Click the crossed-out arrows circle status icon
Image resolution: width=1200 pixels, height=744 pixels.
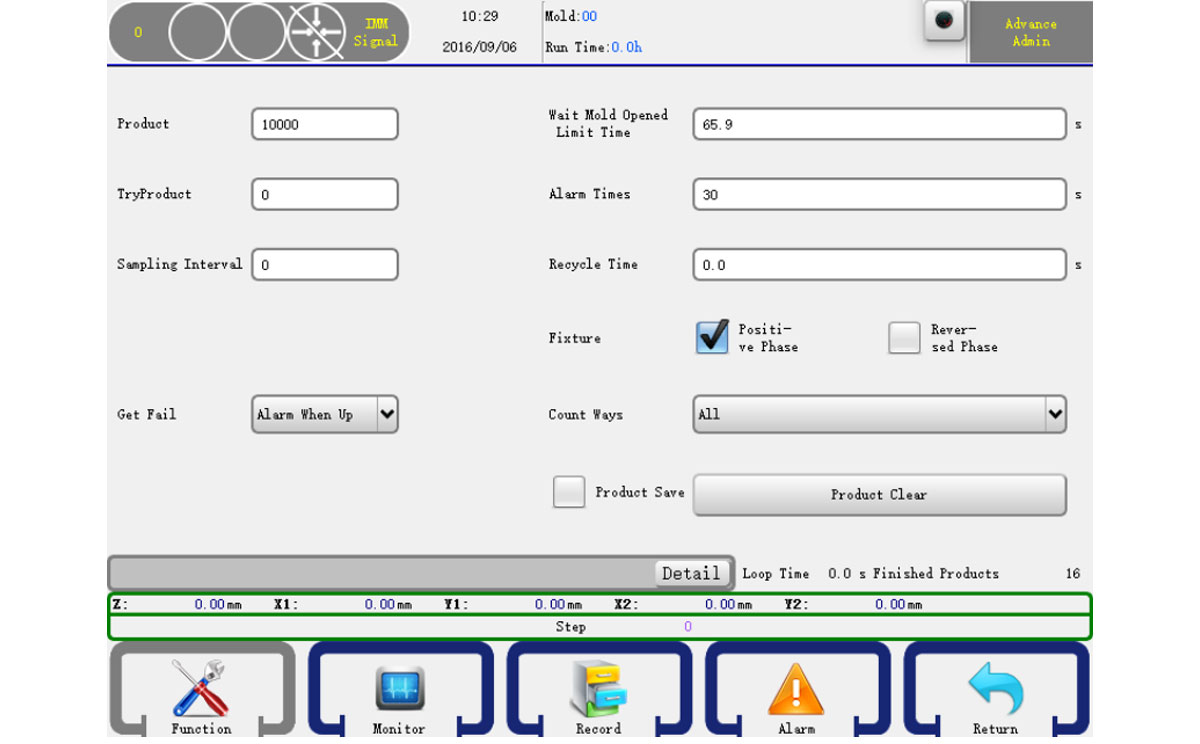[x=317, y=32]
